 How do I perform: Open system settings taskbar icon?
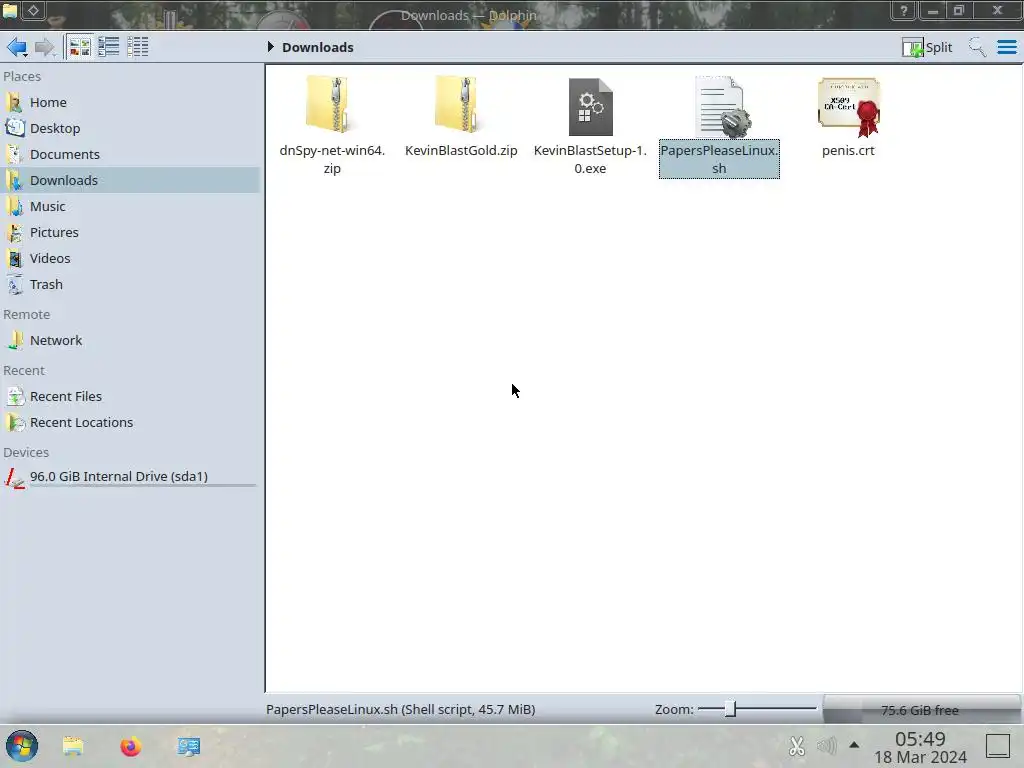point(189,746)
